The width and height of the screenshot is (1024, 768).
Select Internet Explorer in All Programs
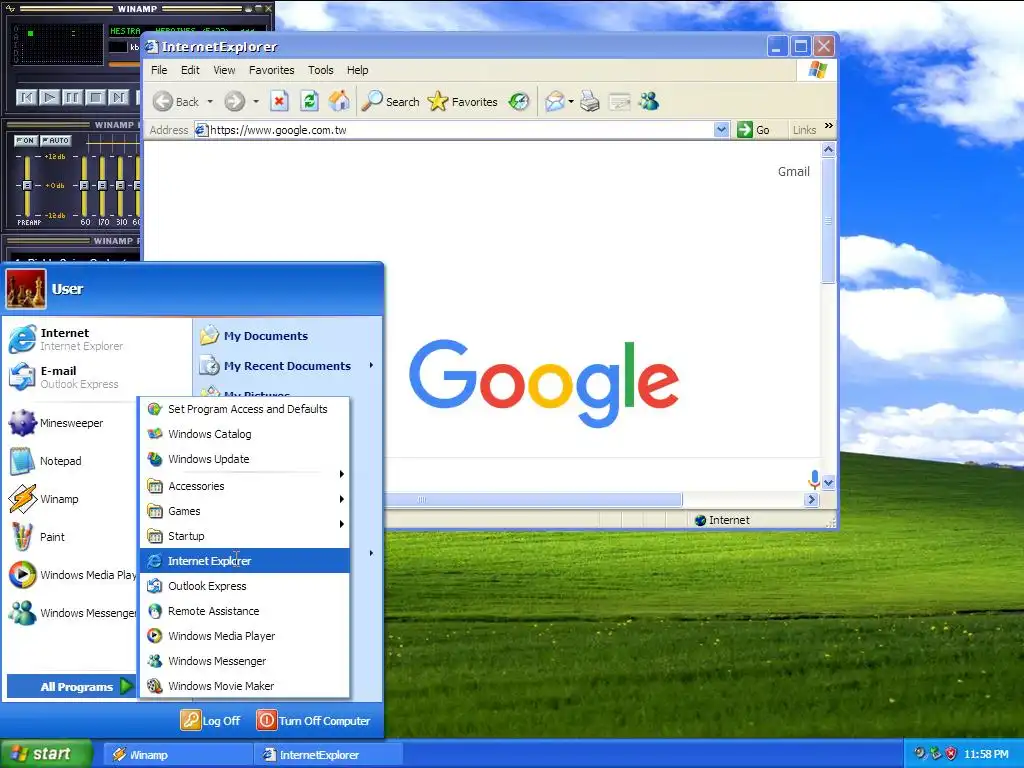[245, 560]
